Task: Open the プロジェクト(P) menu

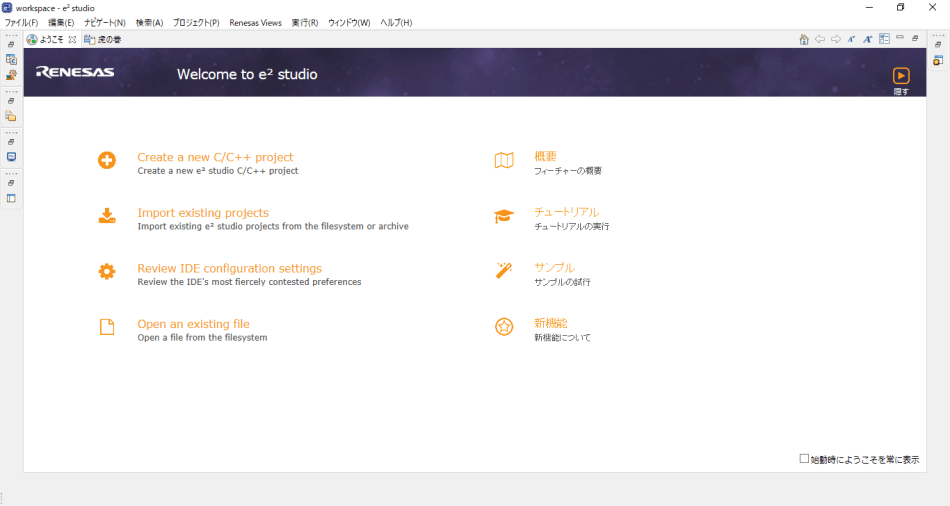Action: point(196,22)
